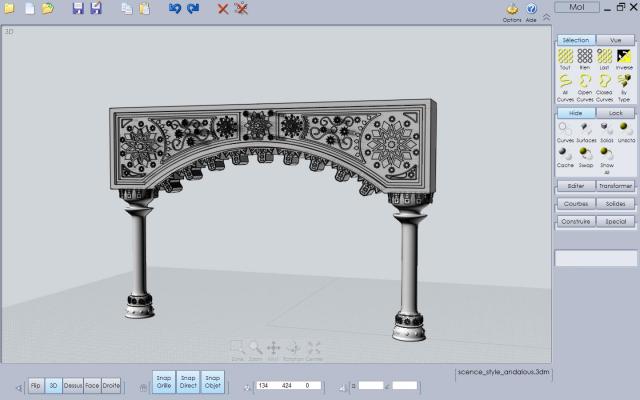This screenshot has width=640, height=400.
Task: Switch to the 3D view
Action: coord(53,385)
